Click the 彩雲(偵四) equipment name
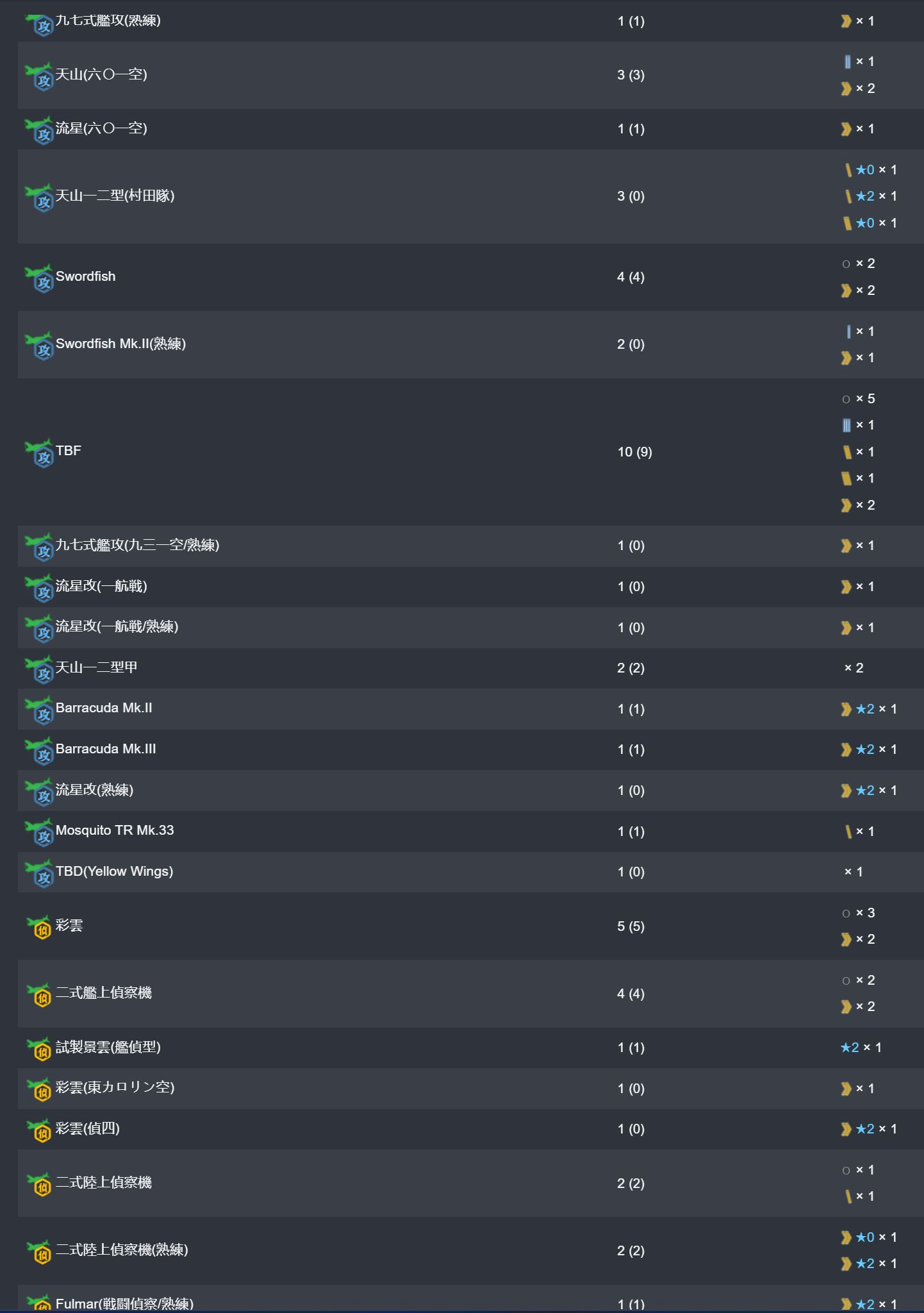The height and width of the screenshot is (1313, 924). tap(88, 1128)
